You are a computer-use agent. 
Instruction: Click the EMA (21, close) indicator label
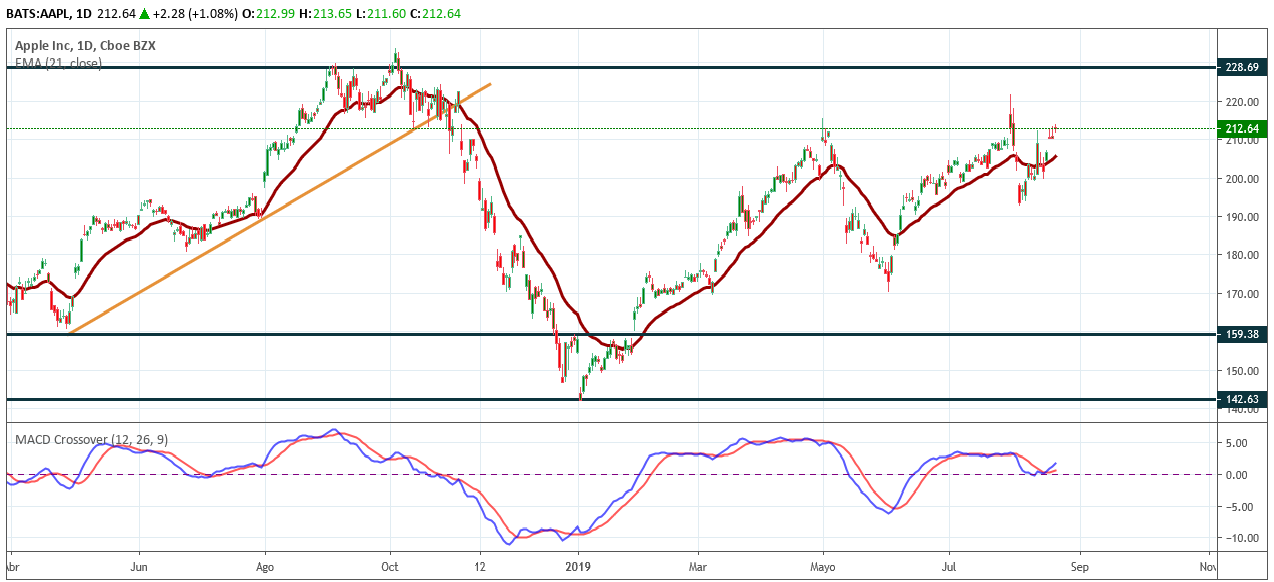(58, 62)
